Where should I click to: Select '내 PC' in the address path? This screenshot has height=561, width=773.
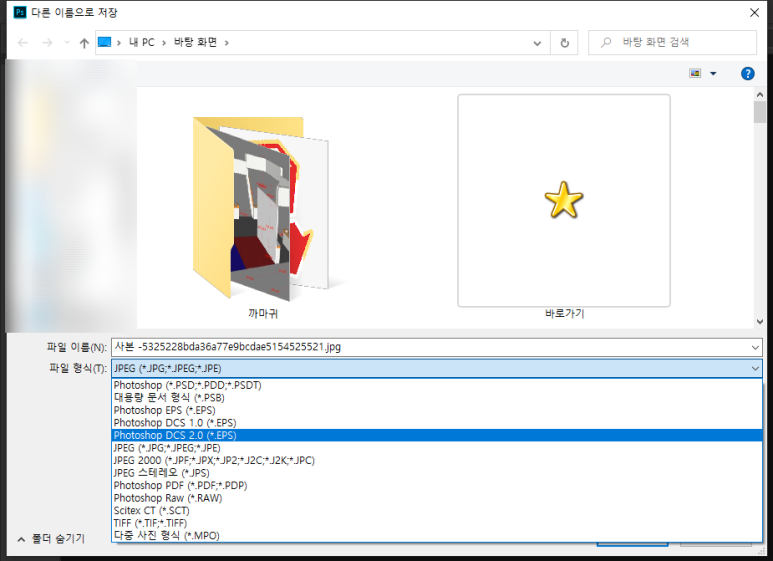(142, 42)
